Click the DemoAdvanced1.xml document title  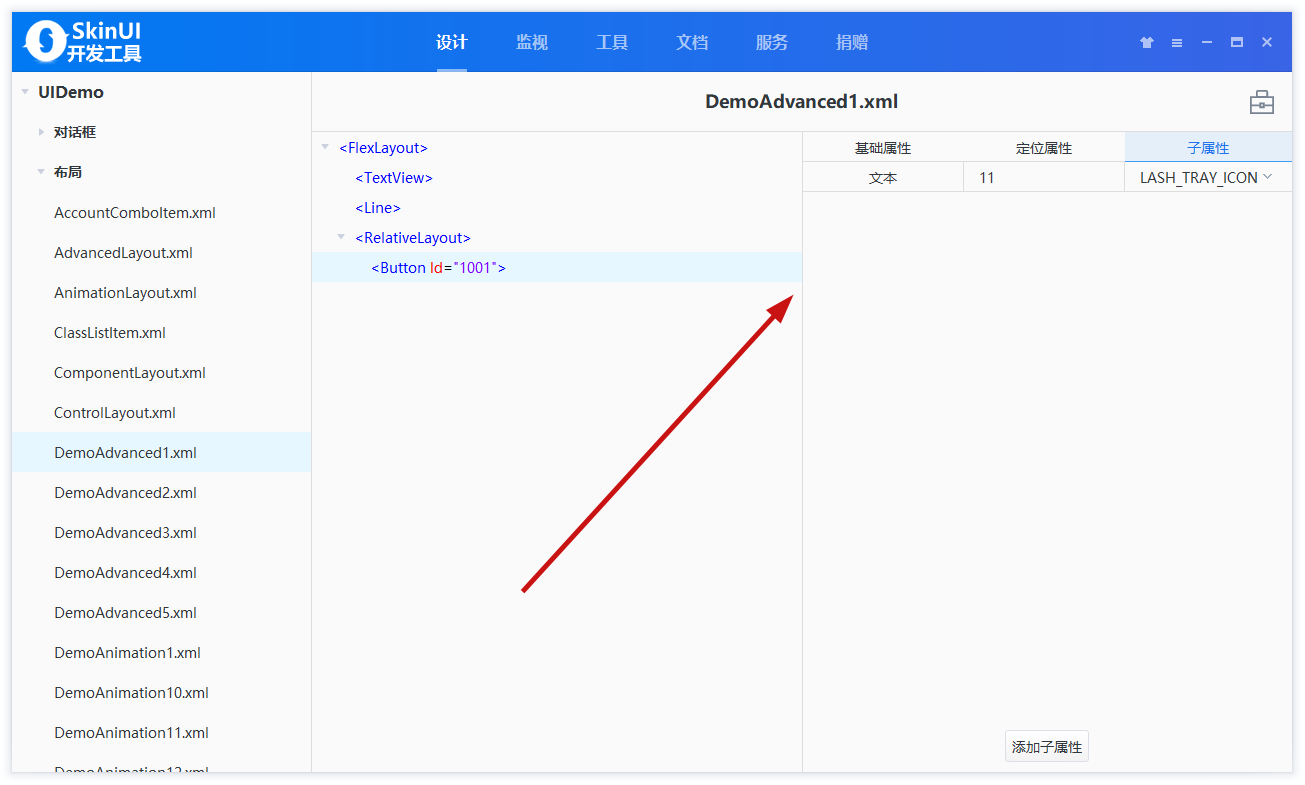point(801,101)
